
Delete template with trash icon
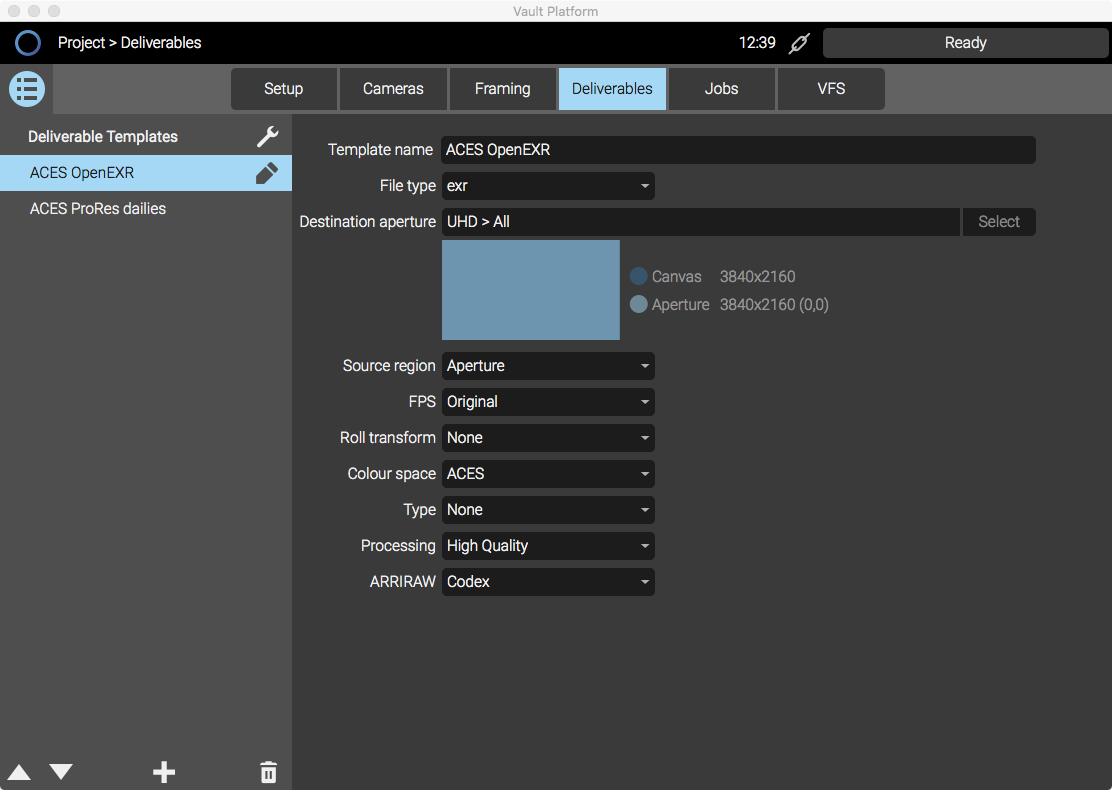tap(268, 772)
